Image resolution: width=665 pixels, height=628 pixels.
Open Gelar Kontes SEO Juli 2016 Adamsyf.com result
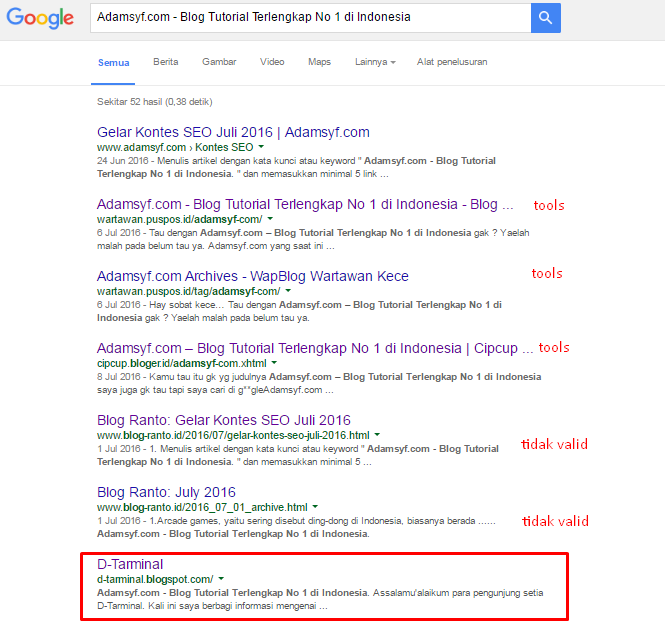pyautogui.click(x=233, y=132)
